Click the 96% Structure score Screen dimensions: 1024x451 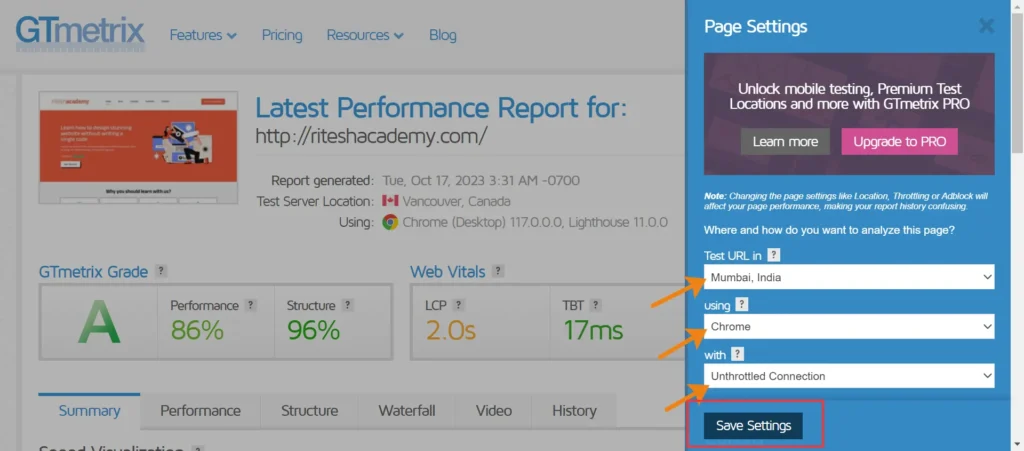313,331
